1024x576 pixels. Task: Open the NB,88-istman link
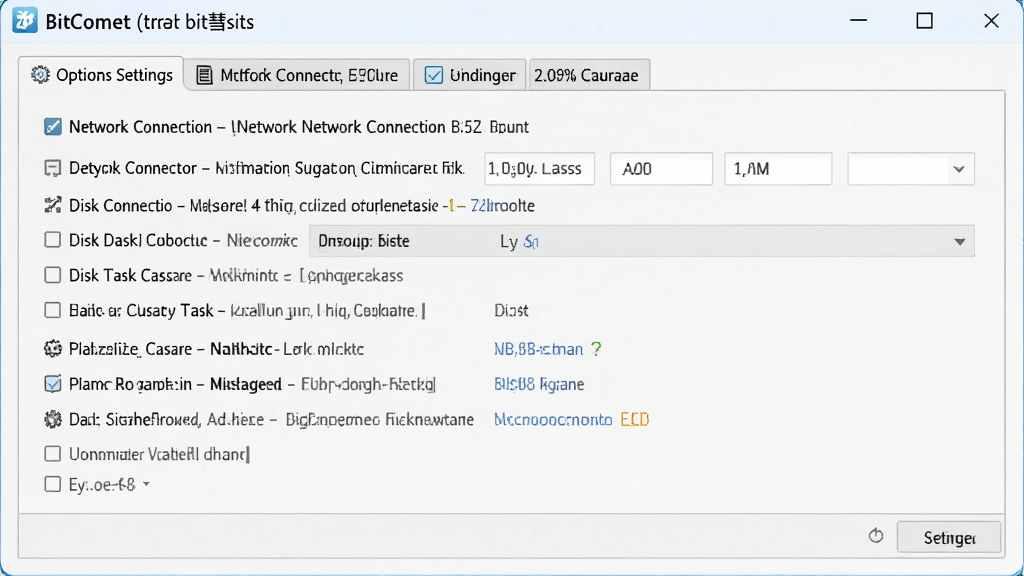(538, 349)
